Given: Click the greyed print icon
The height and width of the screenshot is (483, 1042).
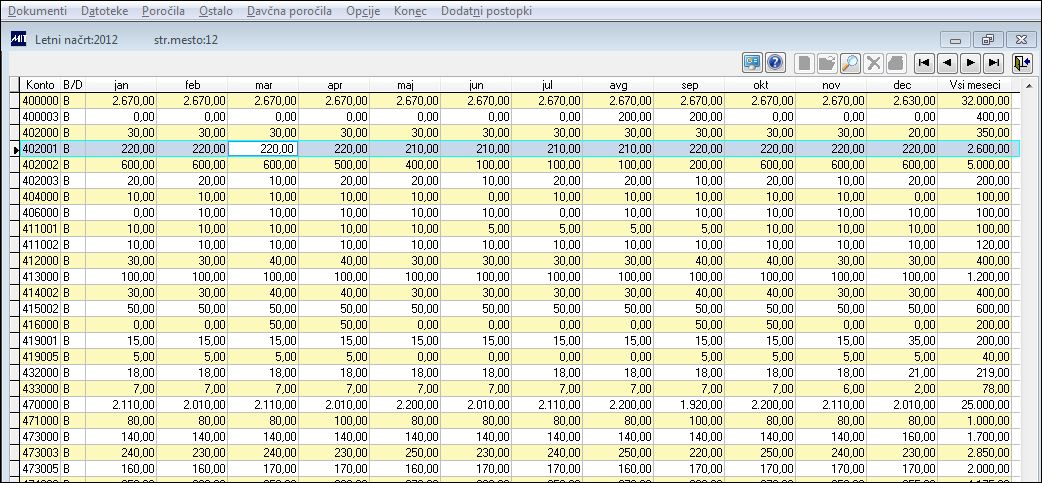Looking at the screenshot, I should (x=896, y=63).
